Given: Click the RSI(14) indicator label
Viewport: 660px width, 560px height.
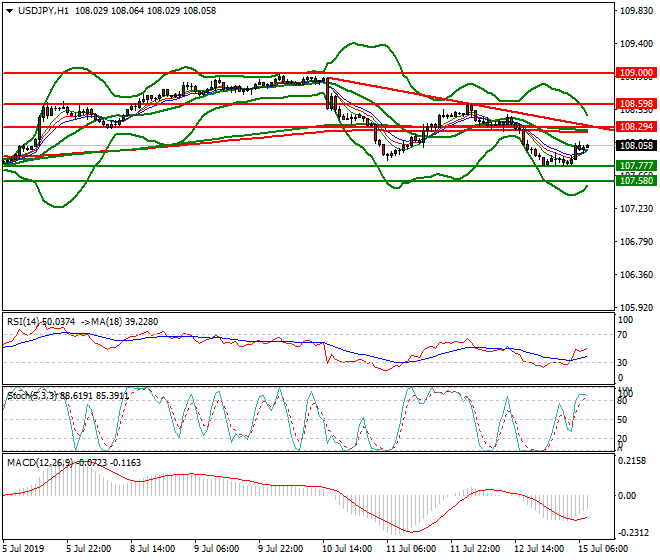Looking at the screenshot, I should click(x=26, y=321).
